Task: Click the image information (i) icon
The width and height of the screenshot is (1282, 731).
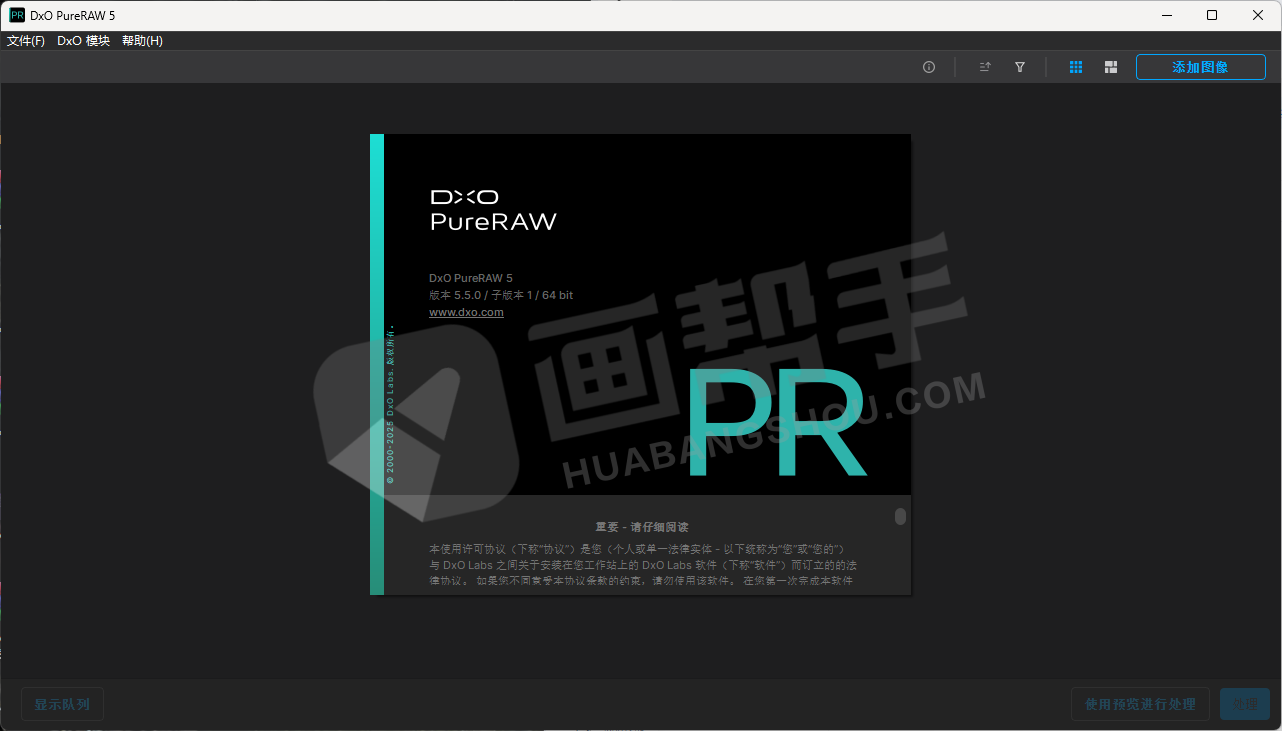Action: [x=929, y=67]
